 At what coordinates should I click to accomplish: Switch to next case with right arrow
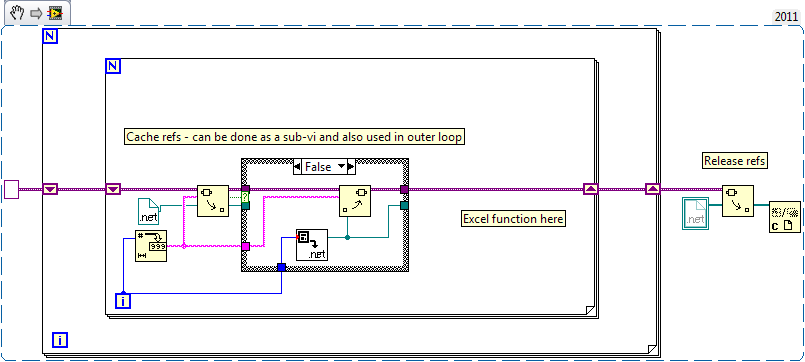coord(352,167)
